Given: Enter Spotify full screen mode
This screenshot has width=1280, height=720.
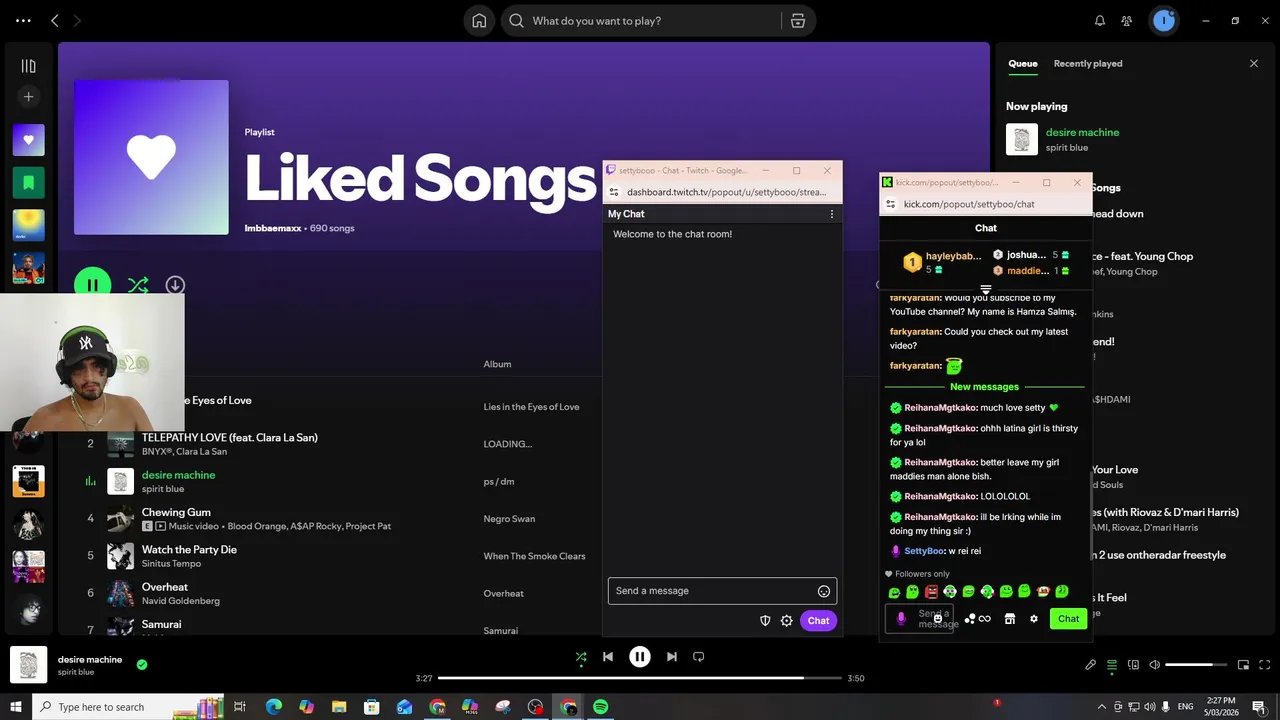Looking at the screenshot, I should click(x=1265, y=665).
